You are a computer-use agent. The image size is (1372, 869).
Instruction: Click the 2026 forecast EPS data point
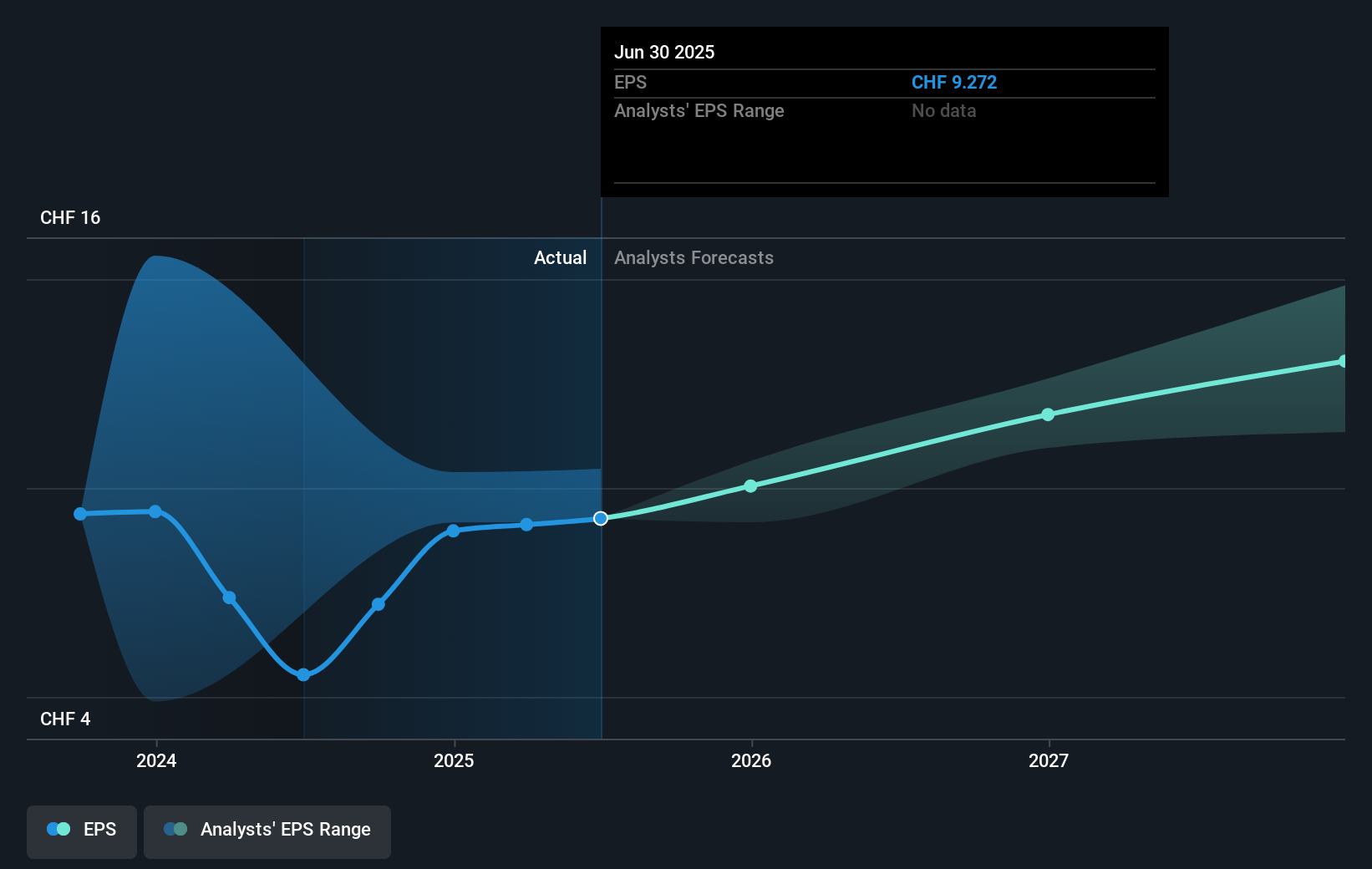point(750,485)
